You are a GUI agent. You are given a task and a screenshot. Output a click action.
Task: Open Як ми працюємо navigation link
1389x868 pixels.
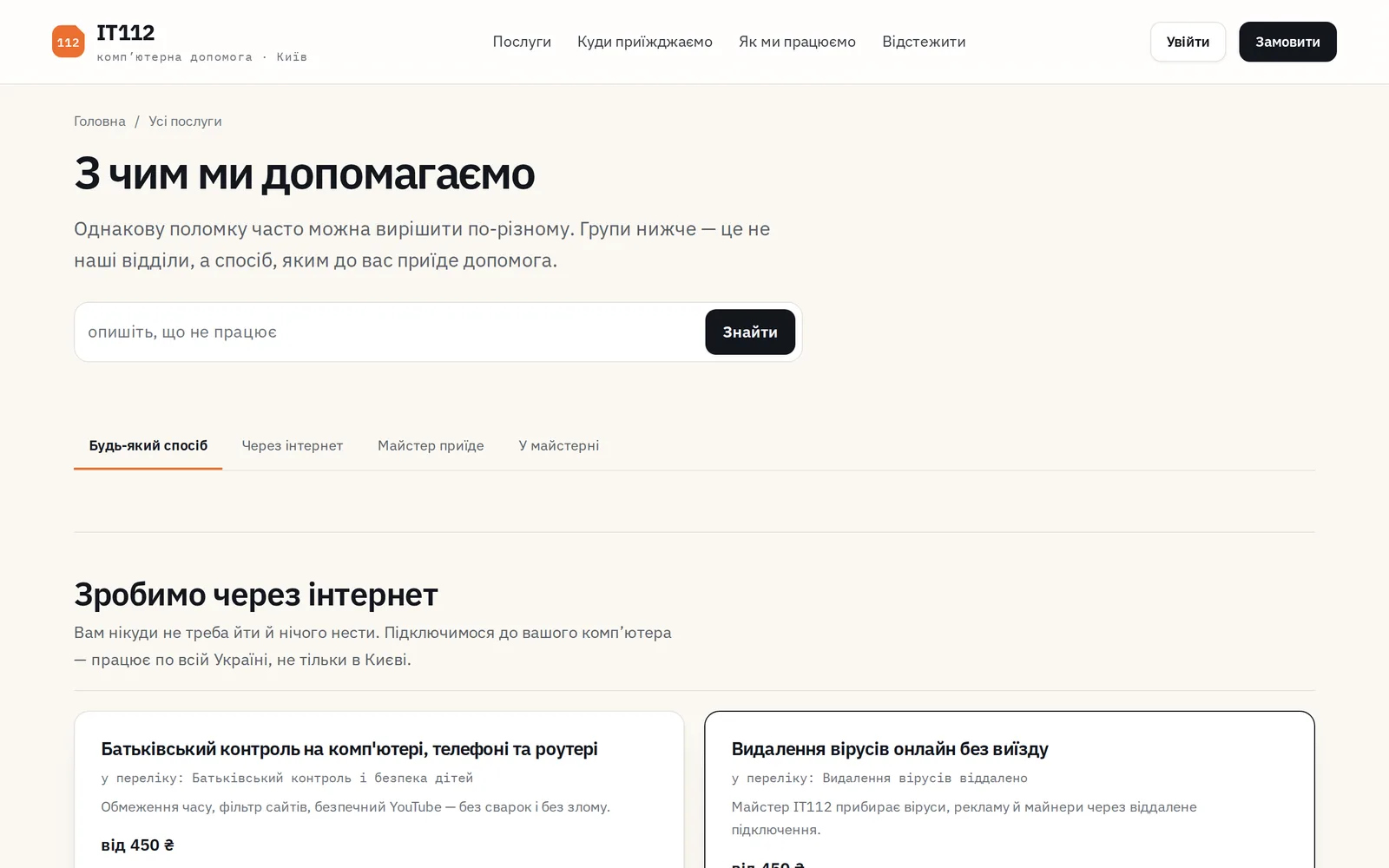(797, 42)
